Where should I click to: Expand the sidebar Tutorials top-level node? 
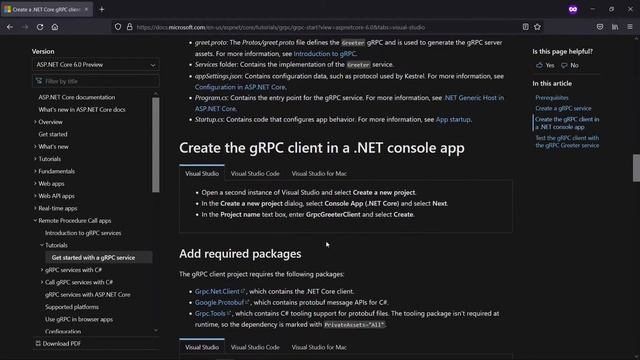point(35,159)
